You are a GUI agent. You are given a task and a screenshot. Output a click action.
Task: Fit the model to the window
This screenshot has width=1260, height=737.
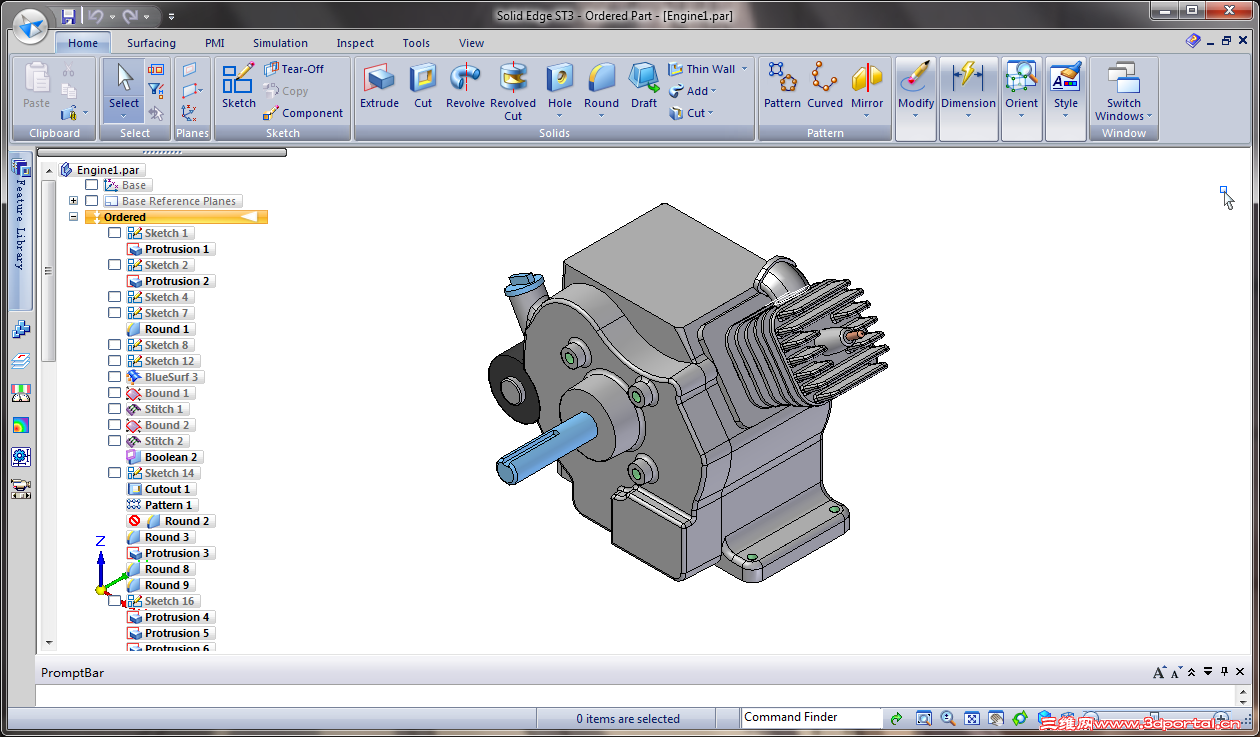click(971, 718)
